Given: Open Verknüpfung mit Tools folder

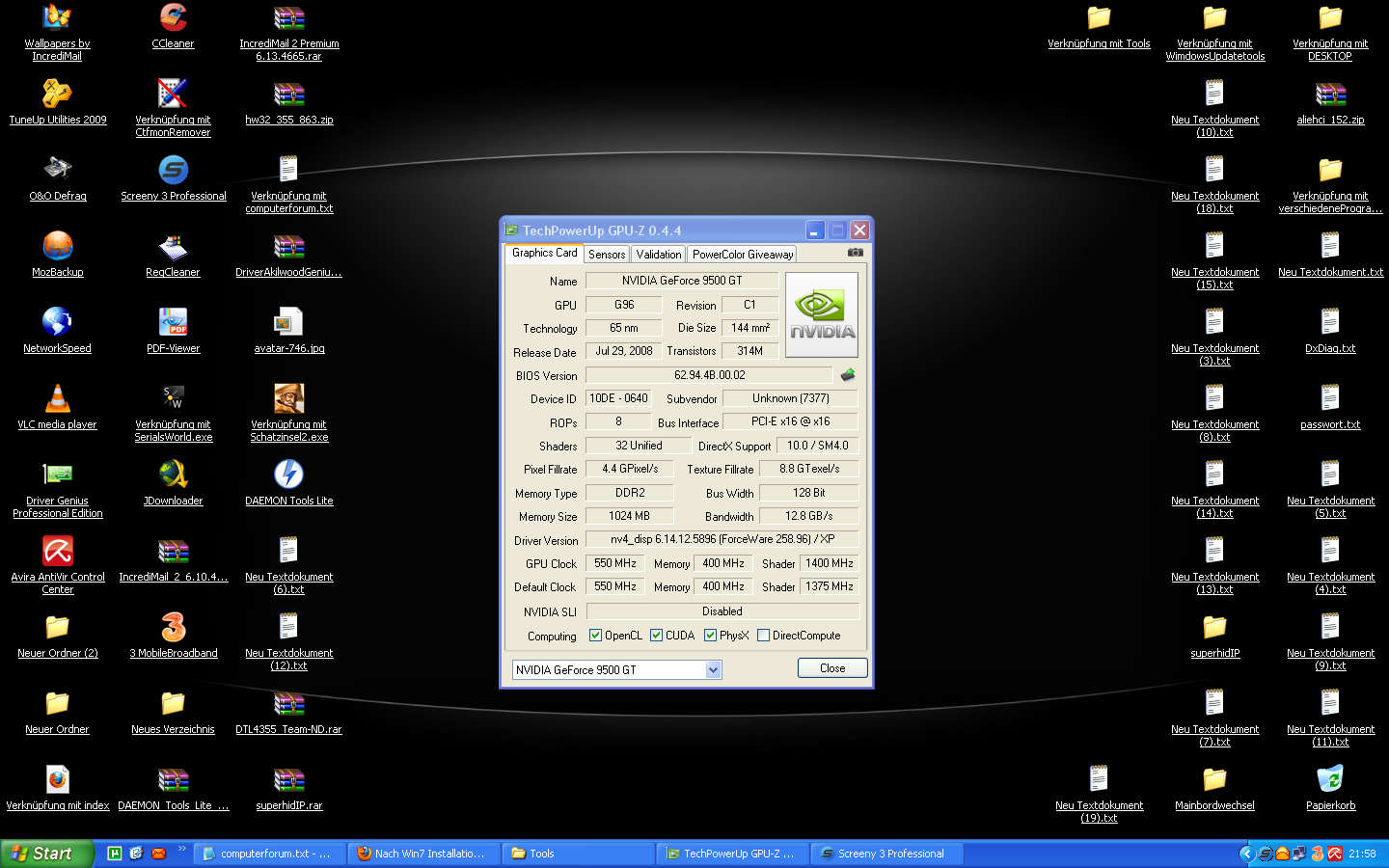Looking at the screenshot, I should click(x=1099, y=26).
